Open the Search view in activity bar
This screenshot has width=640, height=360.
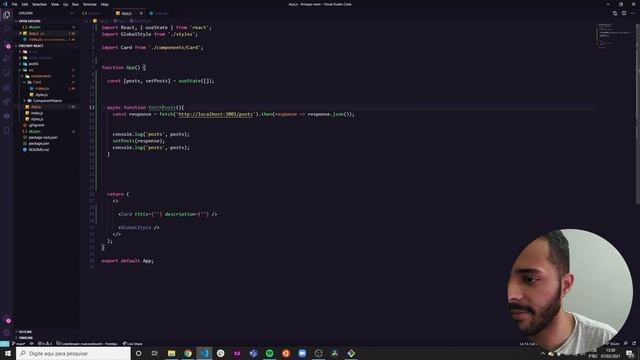tap(7, 29)
